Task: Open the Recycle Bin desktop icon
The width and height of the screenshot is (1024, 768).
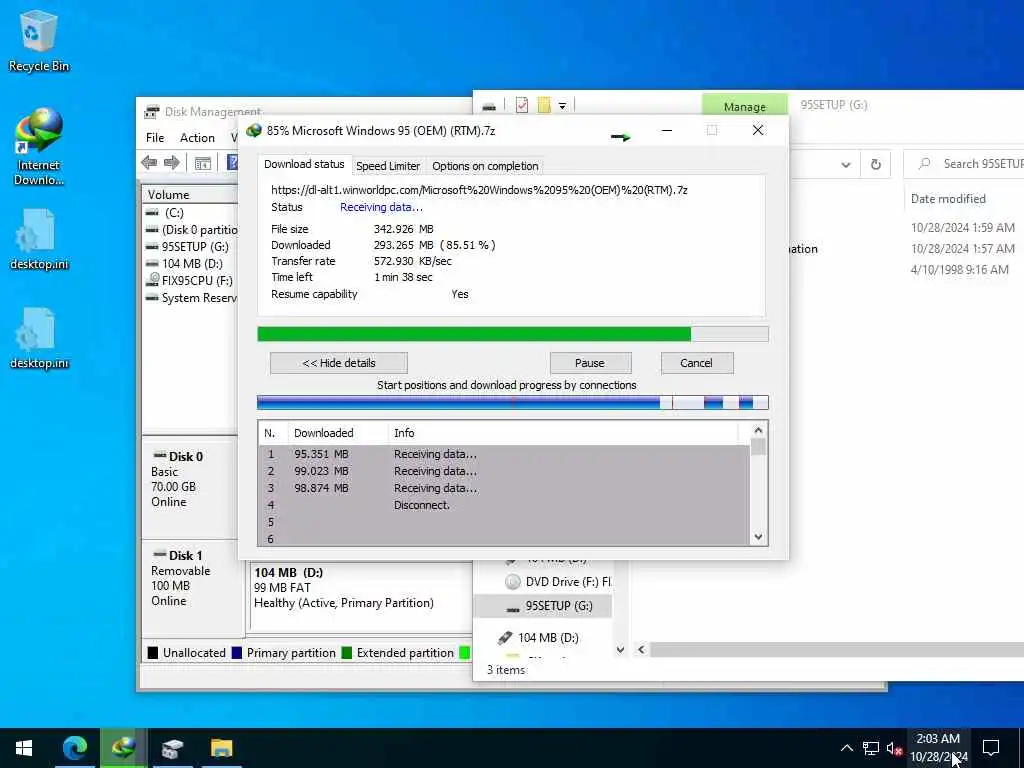Action: click(x=38, y=42)
